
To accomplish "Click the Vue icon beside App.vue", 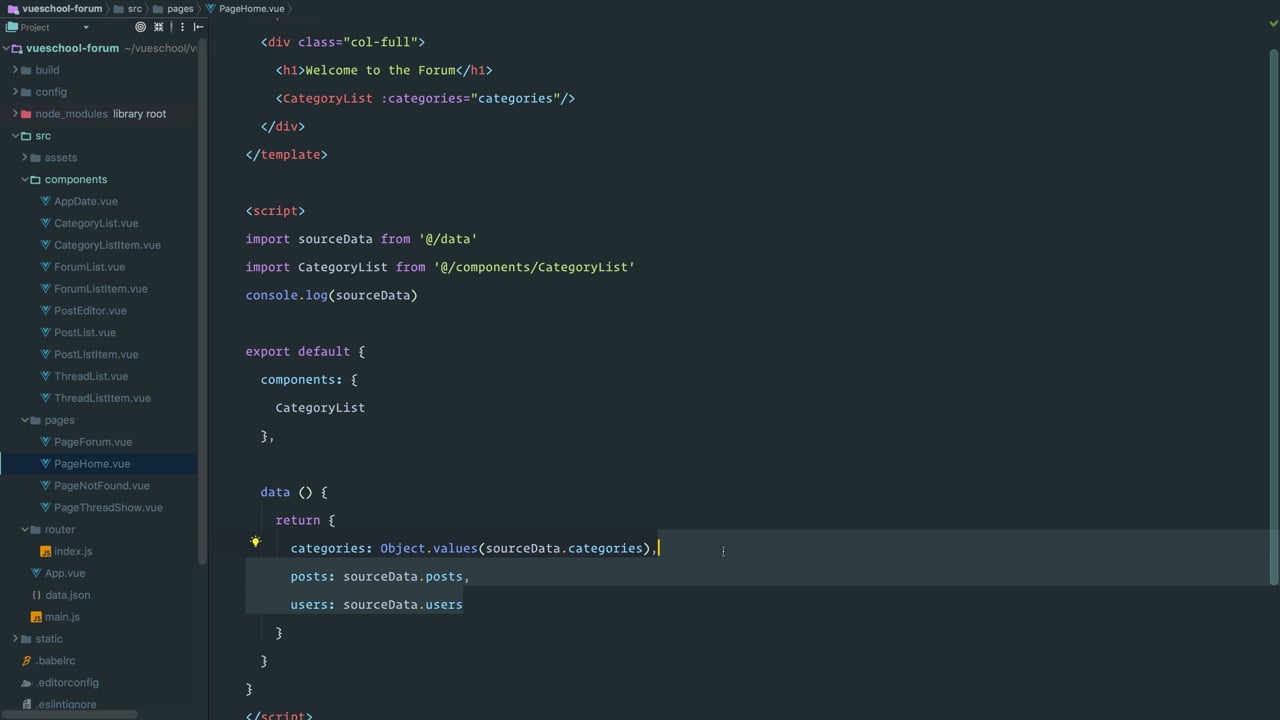I will coord(36,573).
